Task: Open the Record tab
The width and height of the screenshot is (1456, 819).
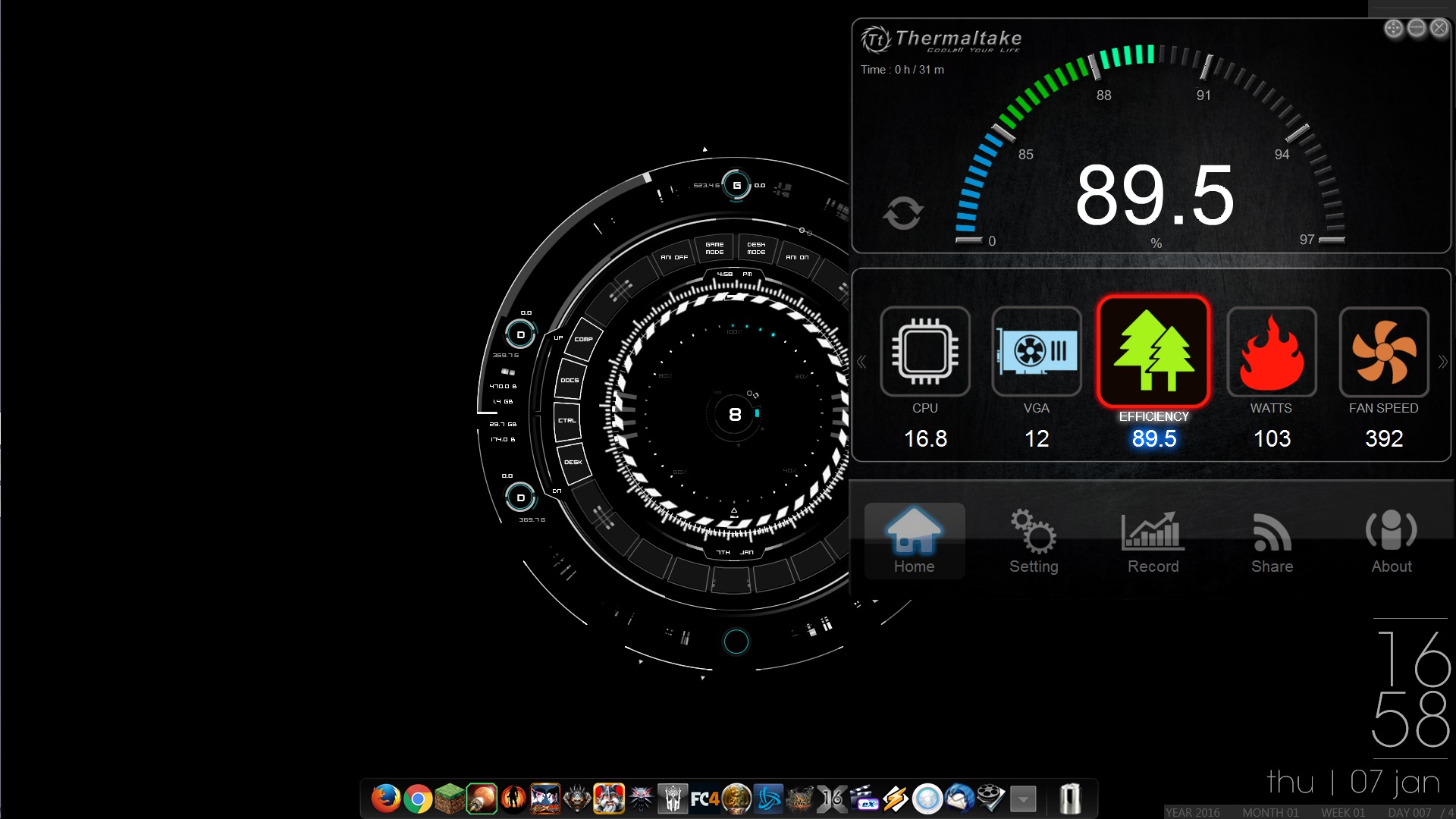Action: pyautogui.click(x=1153, y=541)
